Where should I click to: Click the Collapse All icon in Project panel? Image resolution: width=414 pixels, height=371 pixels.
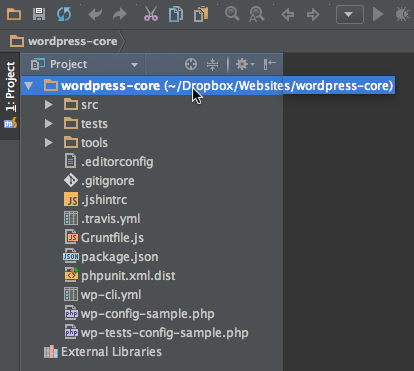click(x=212, y=64)
